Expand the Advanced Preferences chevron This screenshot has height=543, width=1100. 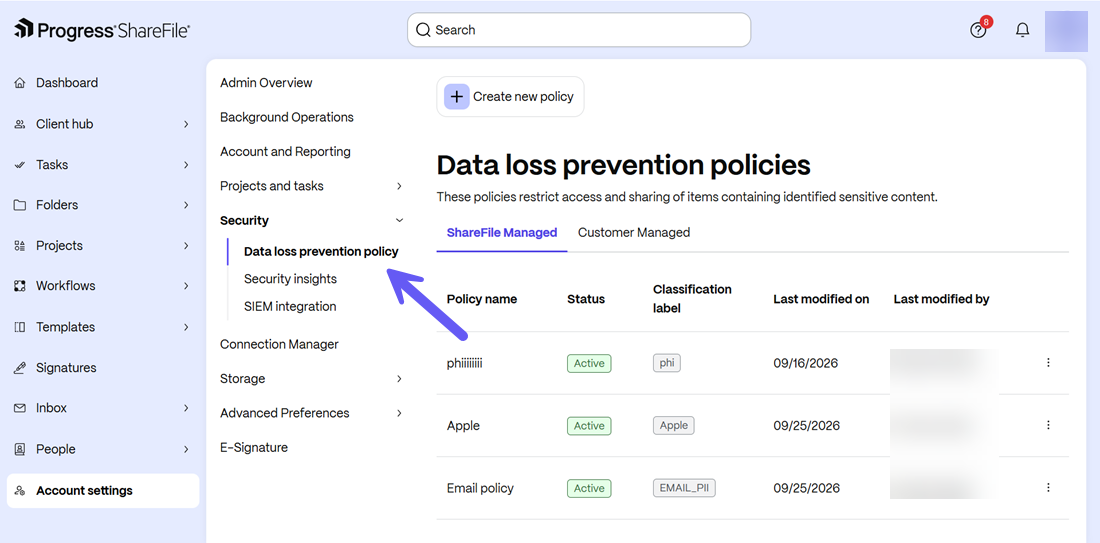click(x=399, y=413)
